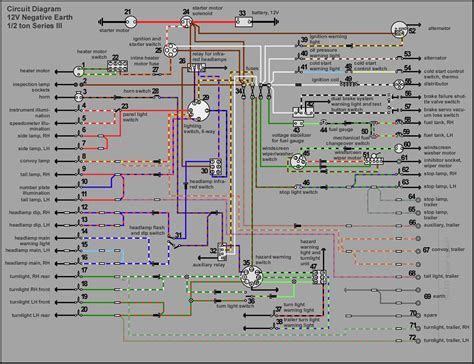This screenshot has height=364, width=474.
Task: Click the "turnlight LH front" label
Action: click(30, 302)
